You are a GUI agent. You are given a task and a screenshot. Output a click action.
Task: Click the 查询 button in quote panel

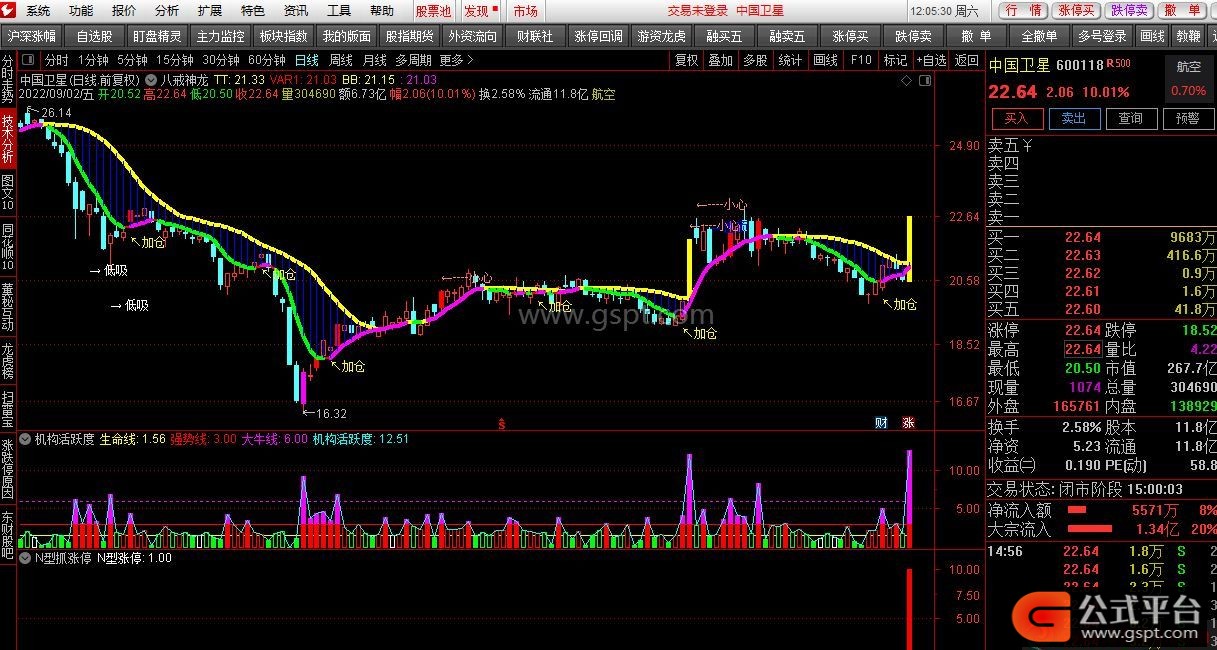point(1131,118)
